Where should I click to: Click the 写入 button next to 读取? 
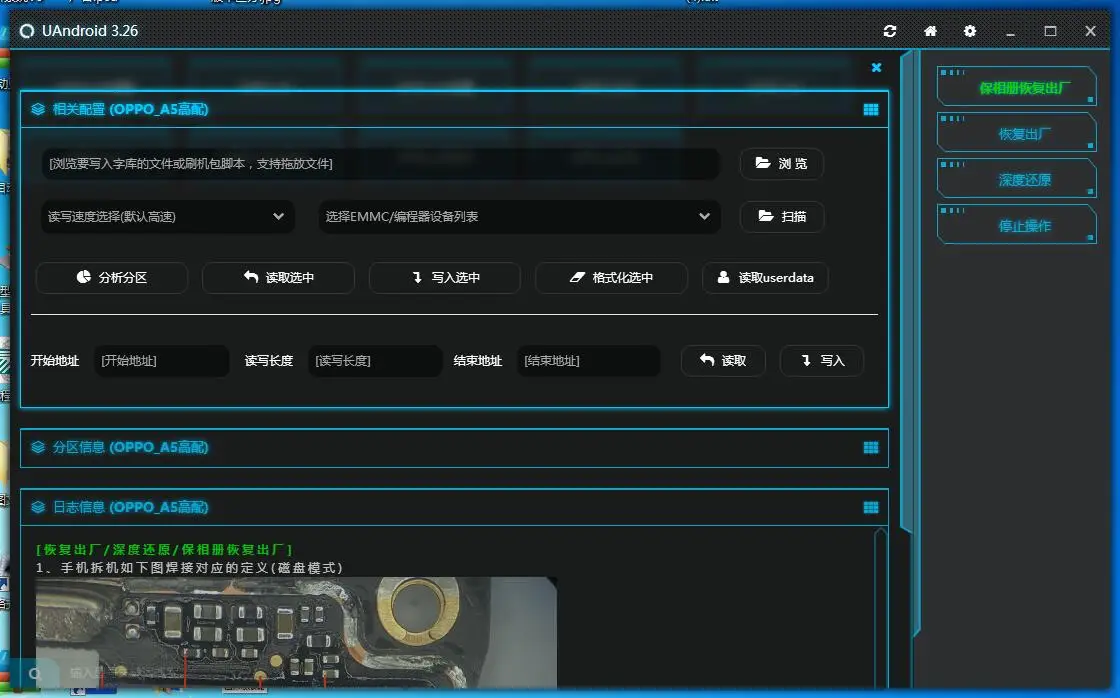(x=822, y=361)
